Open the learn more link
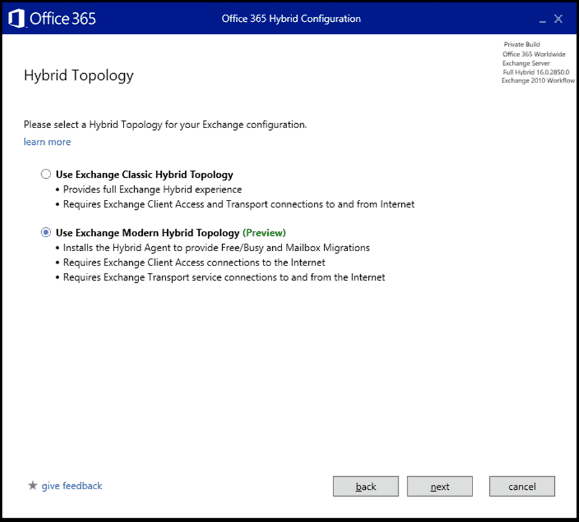Viewport: 580px width, 522px height. (47, 142)
